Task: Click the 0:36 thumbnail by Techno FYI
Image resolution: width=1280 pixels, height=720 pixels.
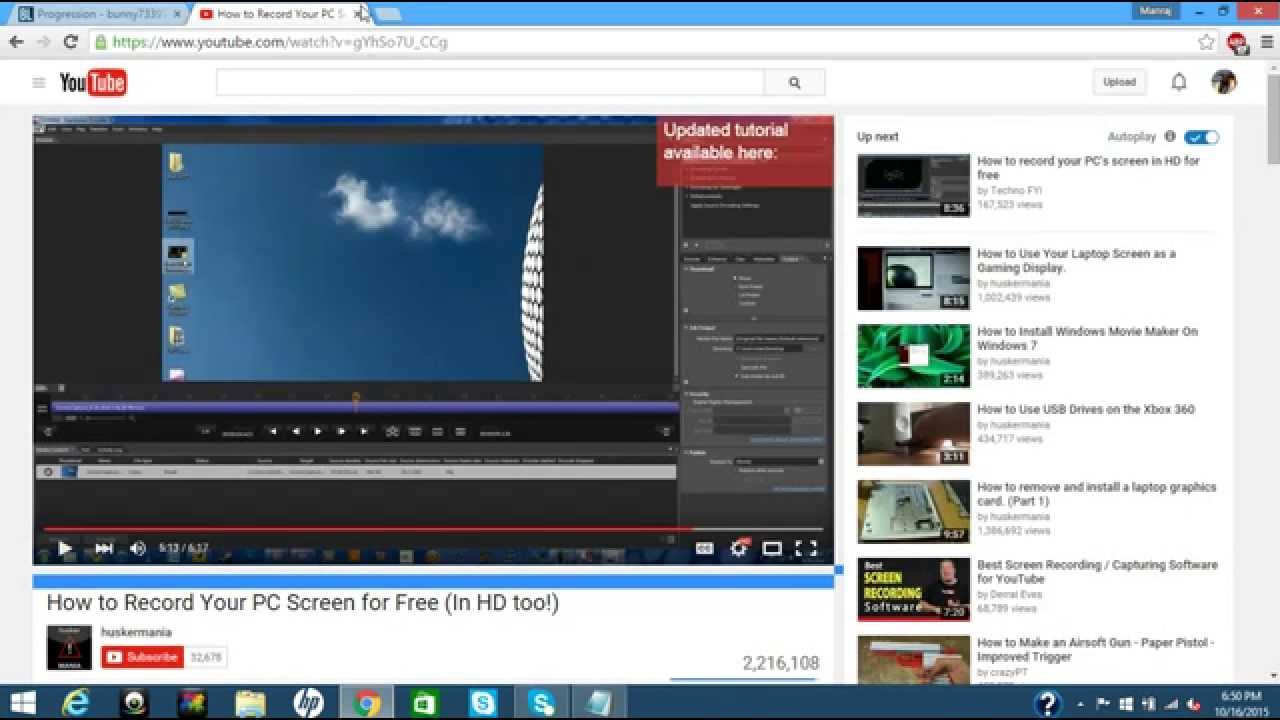Action: point(913,185)
